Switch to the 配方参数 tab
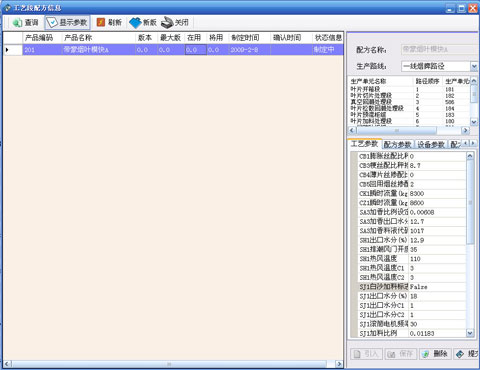 pos(397,144)
